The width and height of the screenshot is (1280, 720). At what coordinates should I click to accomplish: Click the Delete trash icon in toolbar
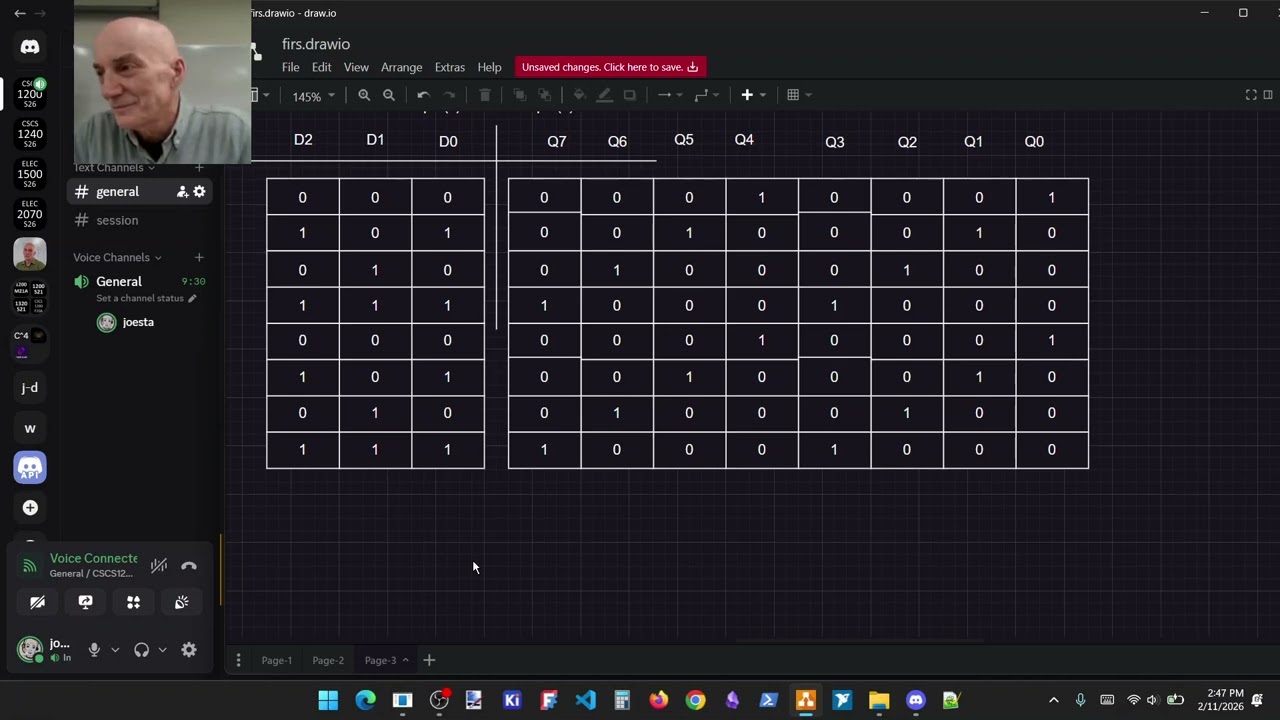485,95
